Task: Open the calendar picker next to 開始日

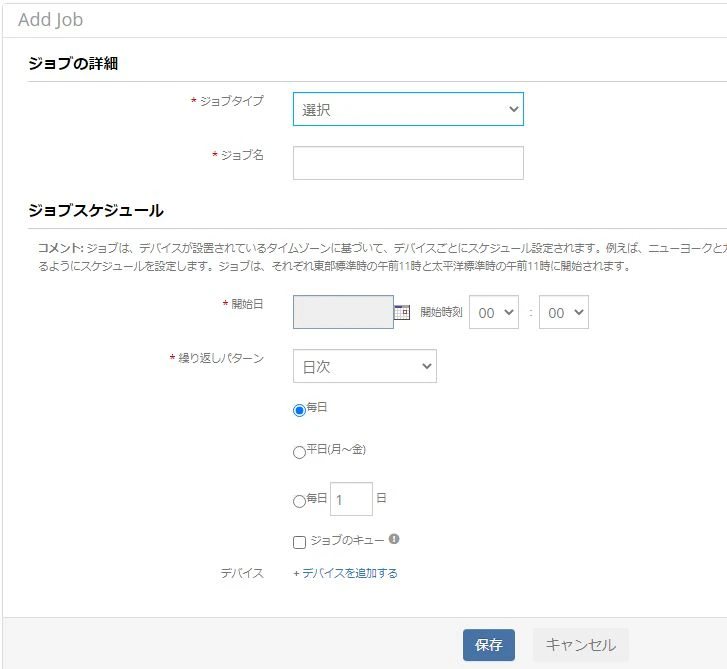Action: pos(402,312)
